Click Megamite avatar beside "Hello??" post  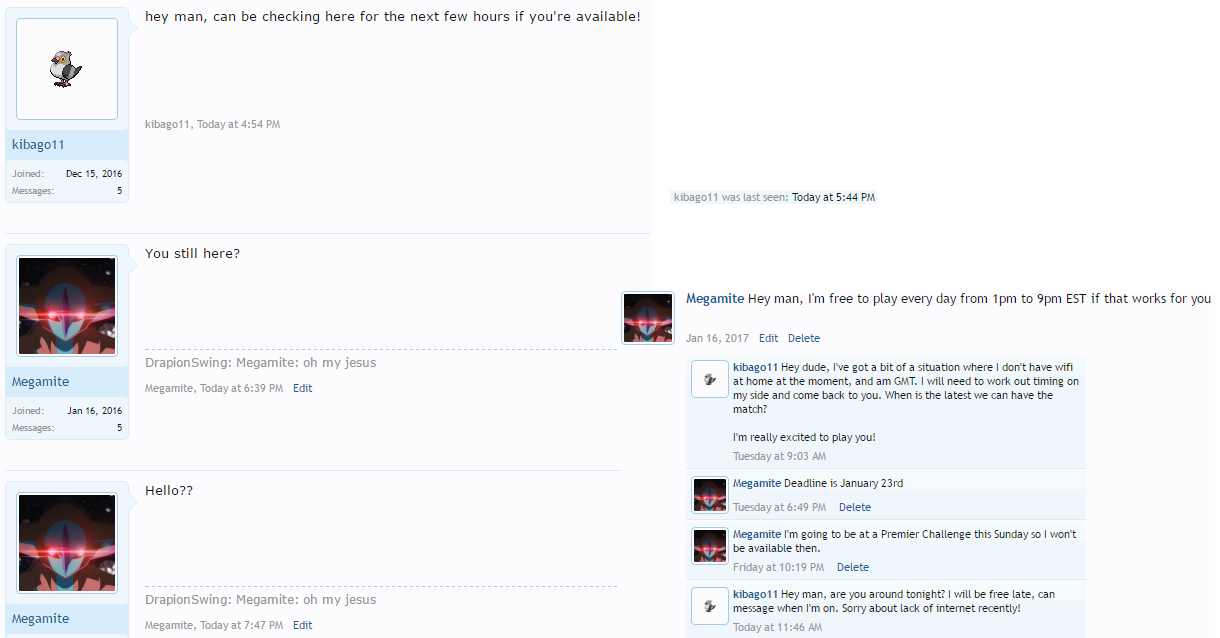coord(67,543)
